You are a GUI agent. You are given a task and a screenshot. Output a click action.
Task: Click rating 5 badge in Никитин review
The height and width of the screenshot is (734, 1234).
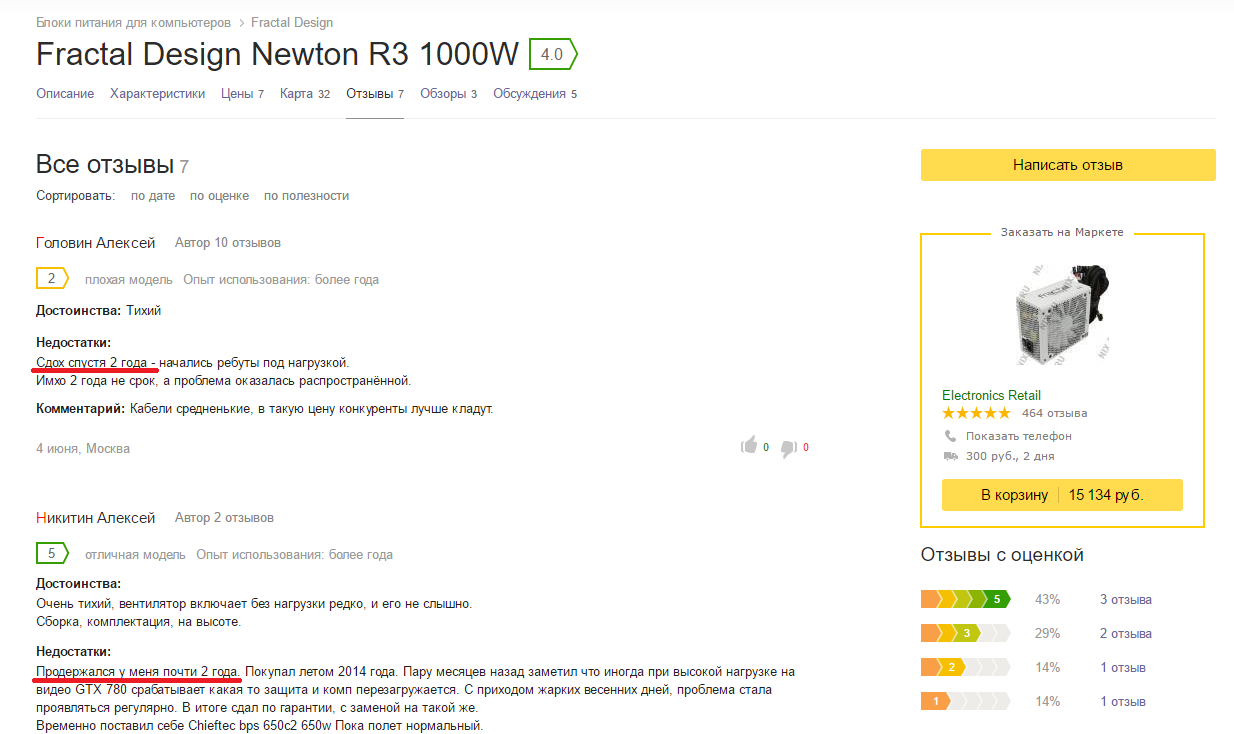52,553
